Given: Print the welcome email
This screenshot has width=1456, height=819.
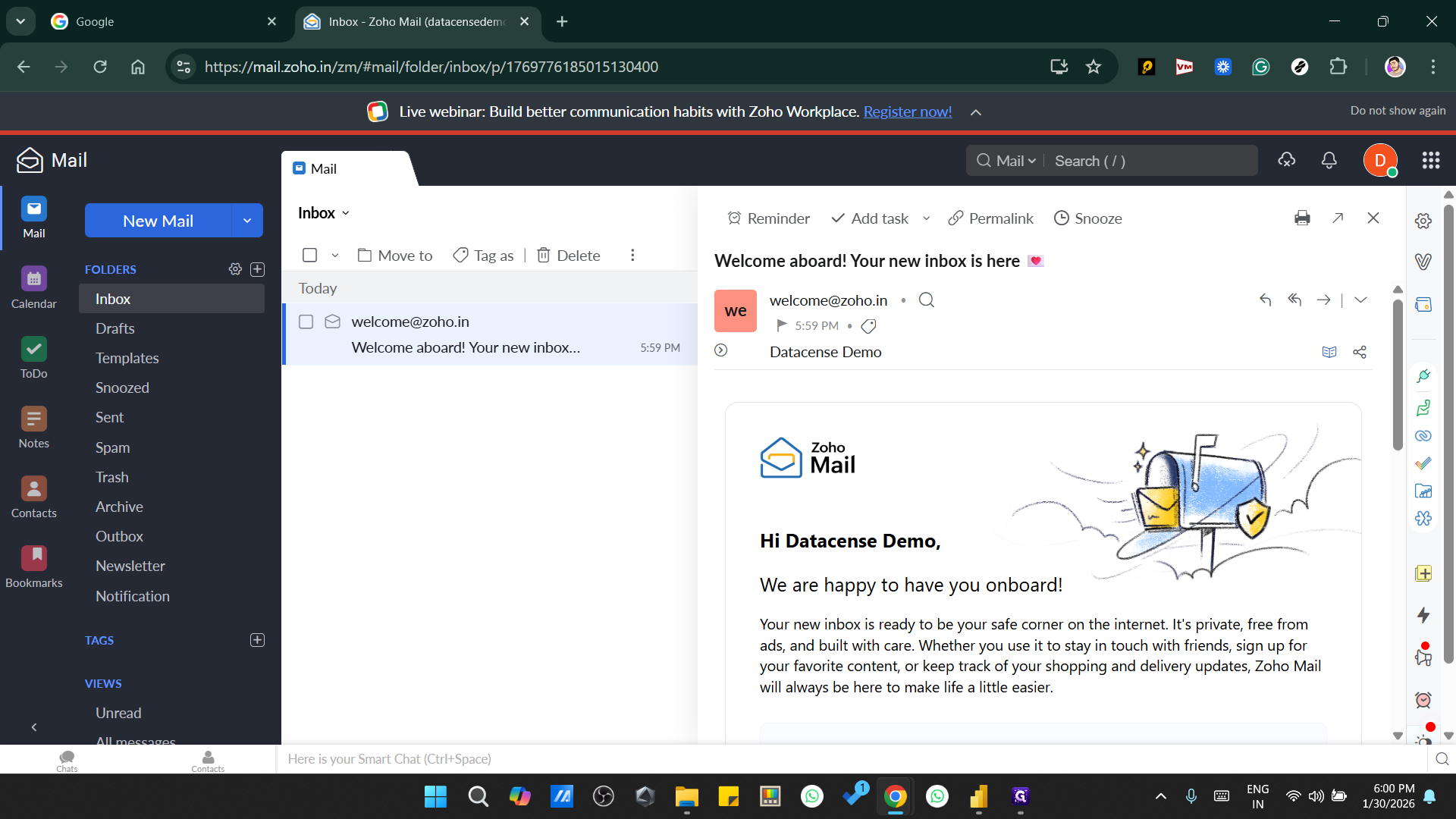Looking at the screenshot, I should click(x=1302, y=218).
